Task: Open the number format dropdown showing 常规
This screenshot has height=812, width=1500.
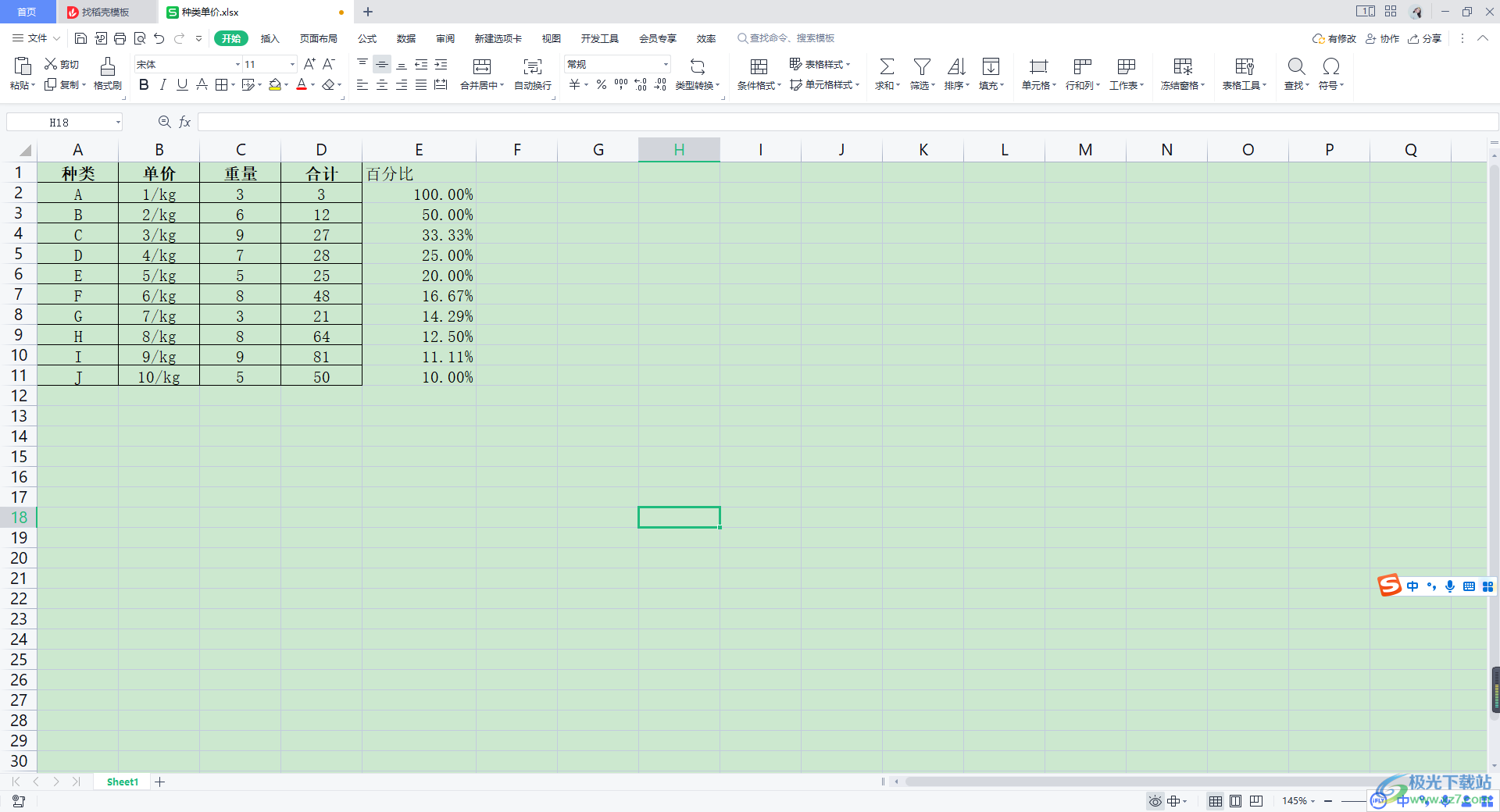Action: click(x=666, y=64)
